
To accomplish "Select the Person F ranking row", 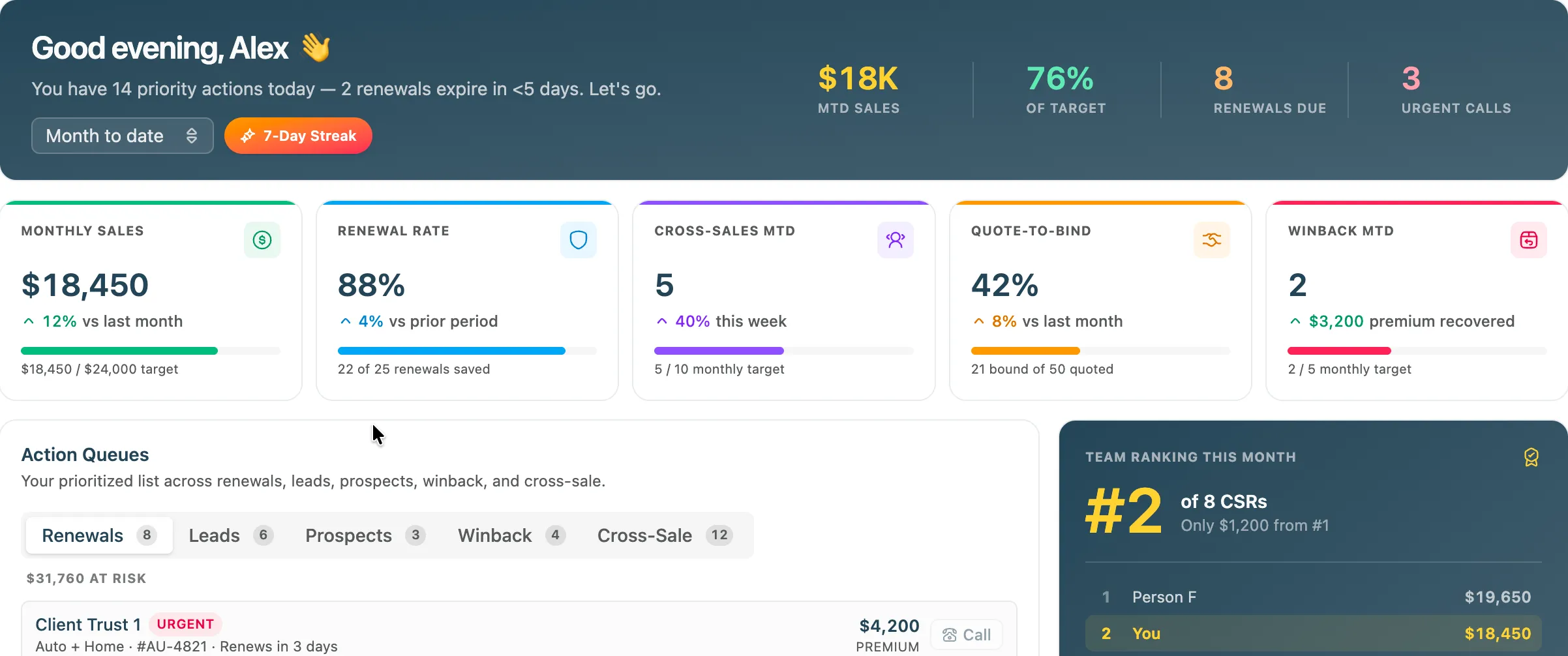I will coord(1314,597).
